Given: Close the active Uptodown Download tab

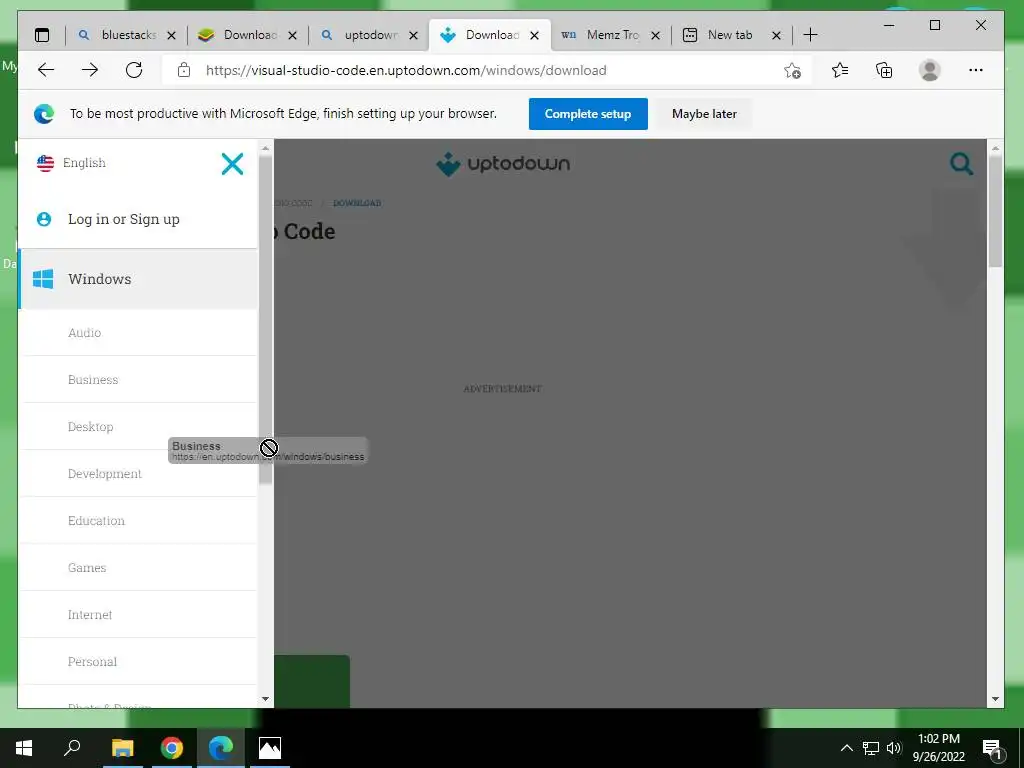Looking at the screenshot, I should coord(534,36).
